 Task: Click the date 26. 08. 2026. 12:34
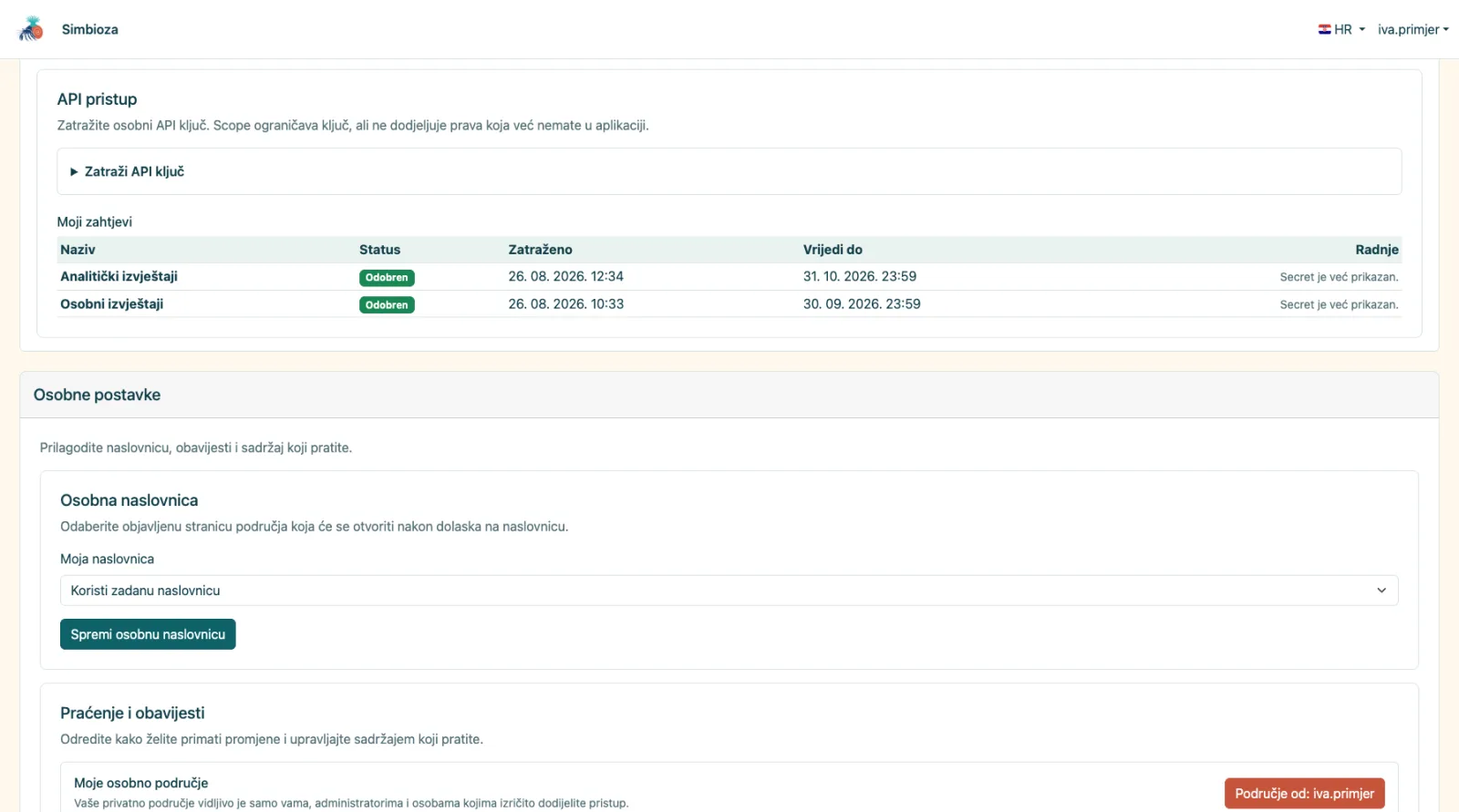(x=565, y=276)
